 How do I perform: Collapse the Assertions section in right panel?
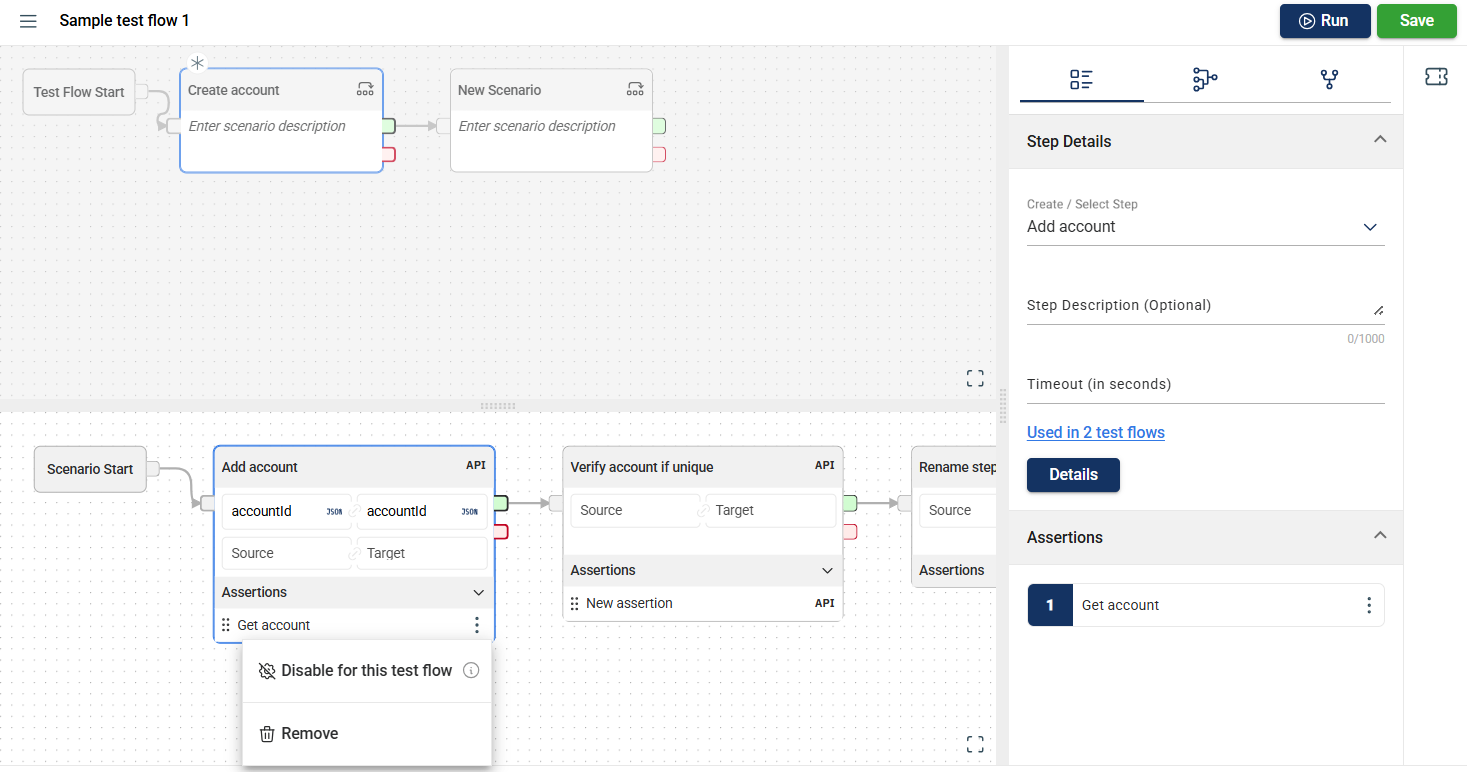point(1380,536)
